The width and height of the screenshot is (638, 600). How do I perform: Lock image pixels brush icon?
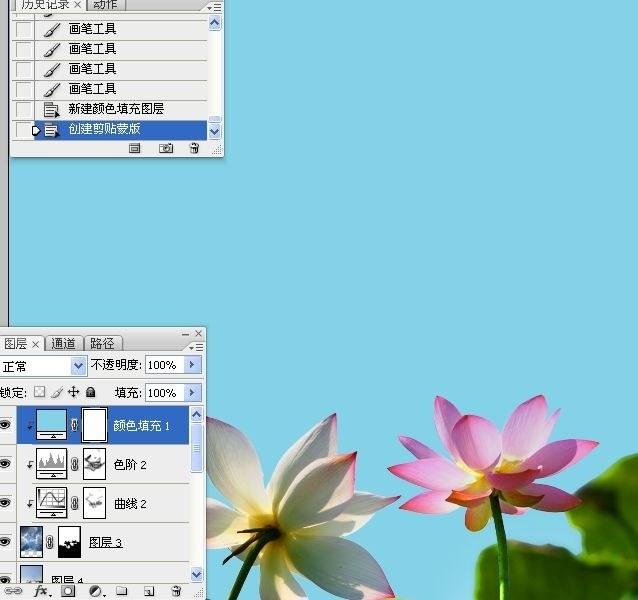tap(57, 392)
